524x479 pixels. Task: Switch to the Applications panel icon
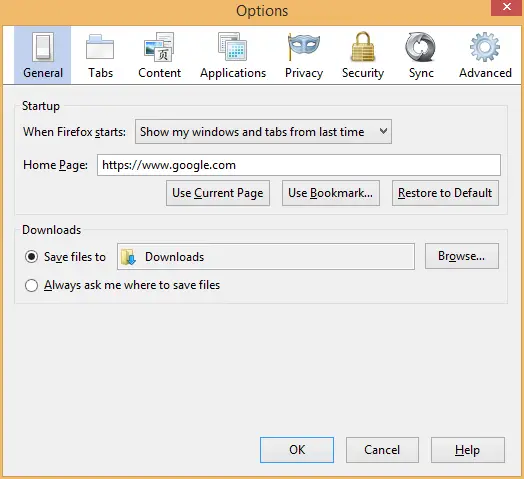233,46
